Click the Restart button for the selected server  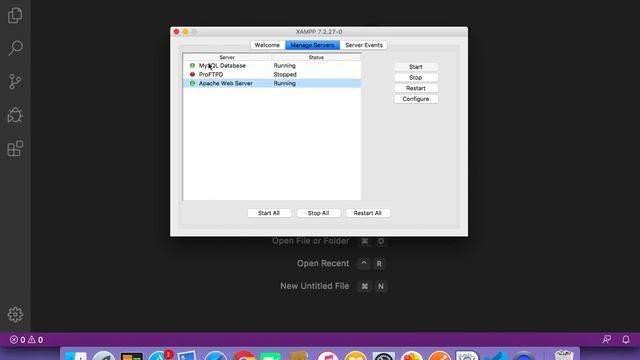pos(416,88)
